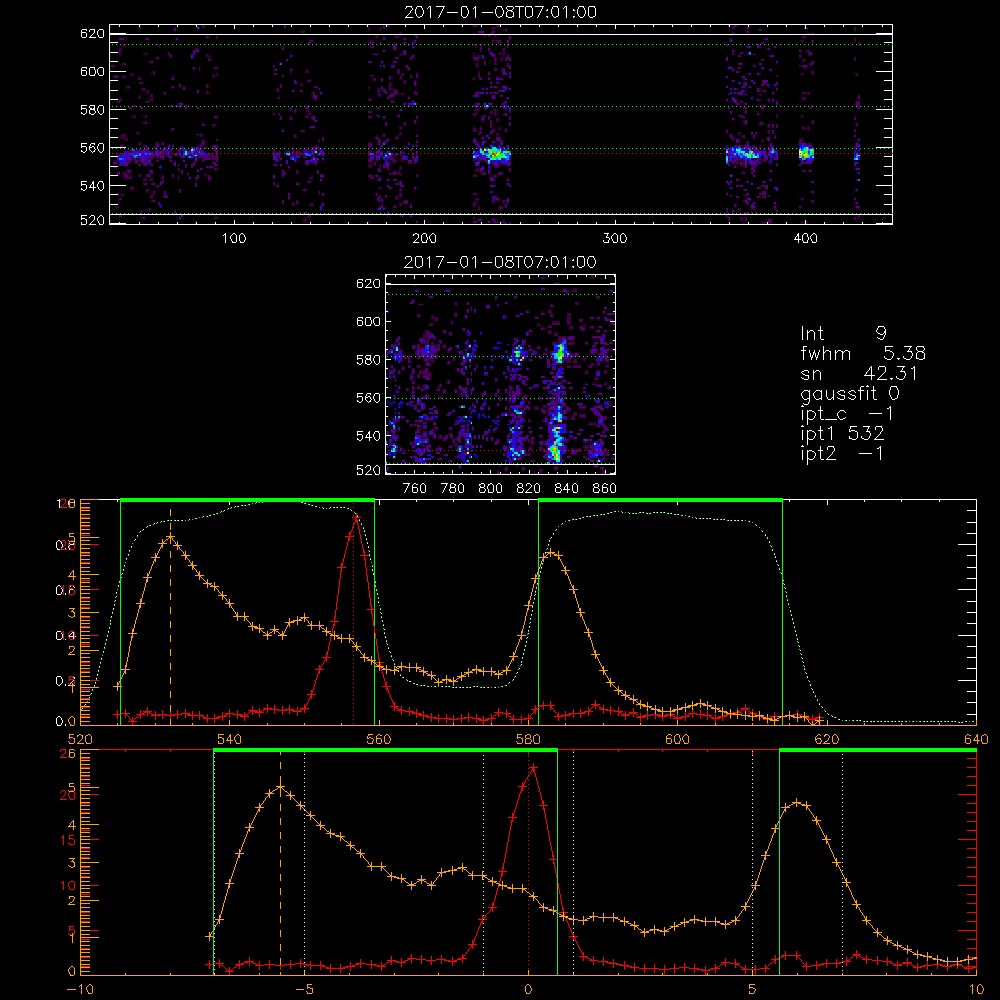Click orange curve peak near 6 in bottom plot

(x=797, y=803)
